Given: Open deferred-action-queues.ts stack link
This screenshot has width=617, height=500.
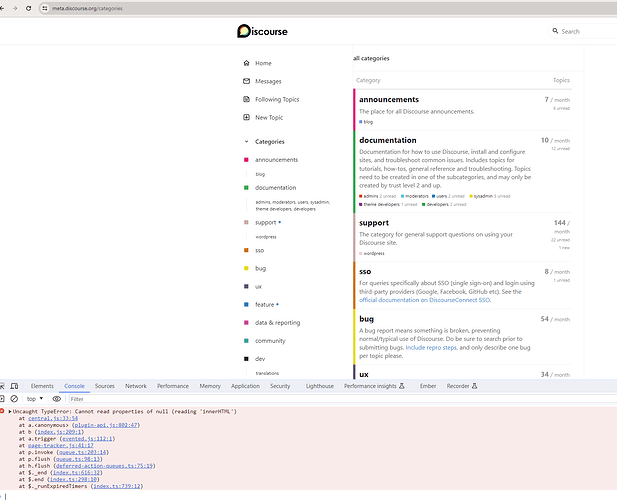Looking at the screenshot, I should [x=104, y=466].
